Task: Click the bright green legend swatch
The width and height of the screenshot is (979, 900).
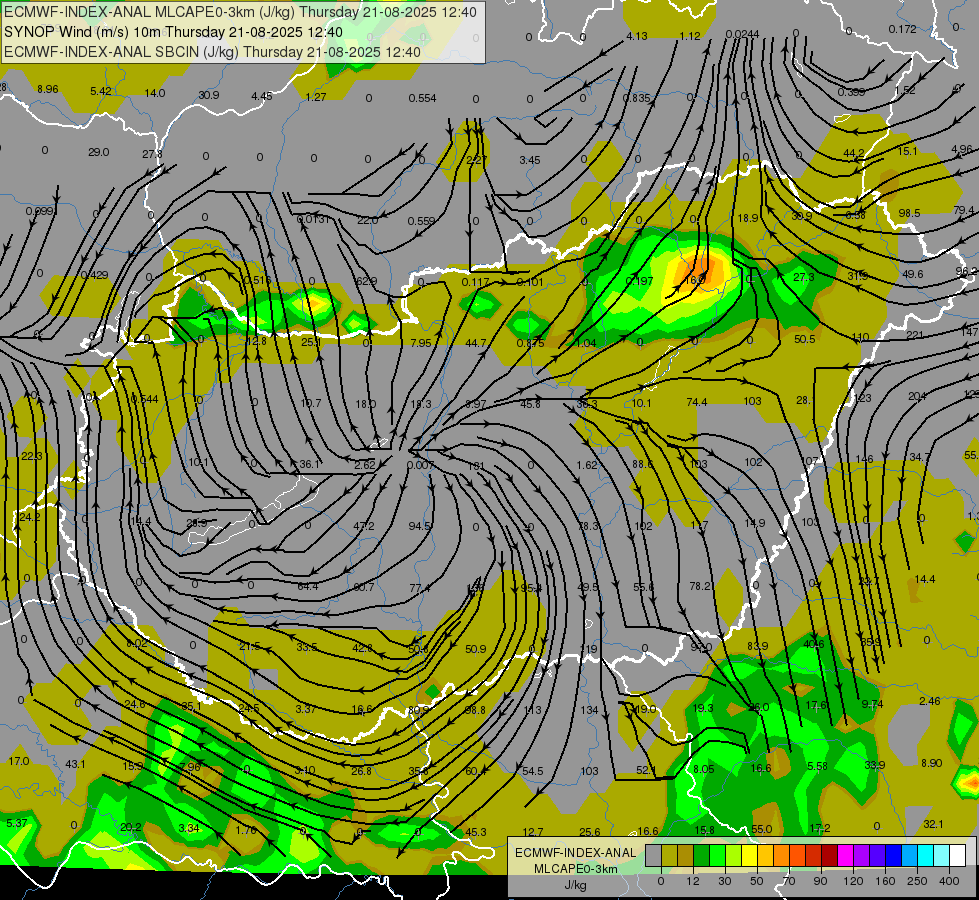Action: (x=717, y=856)
